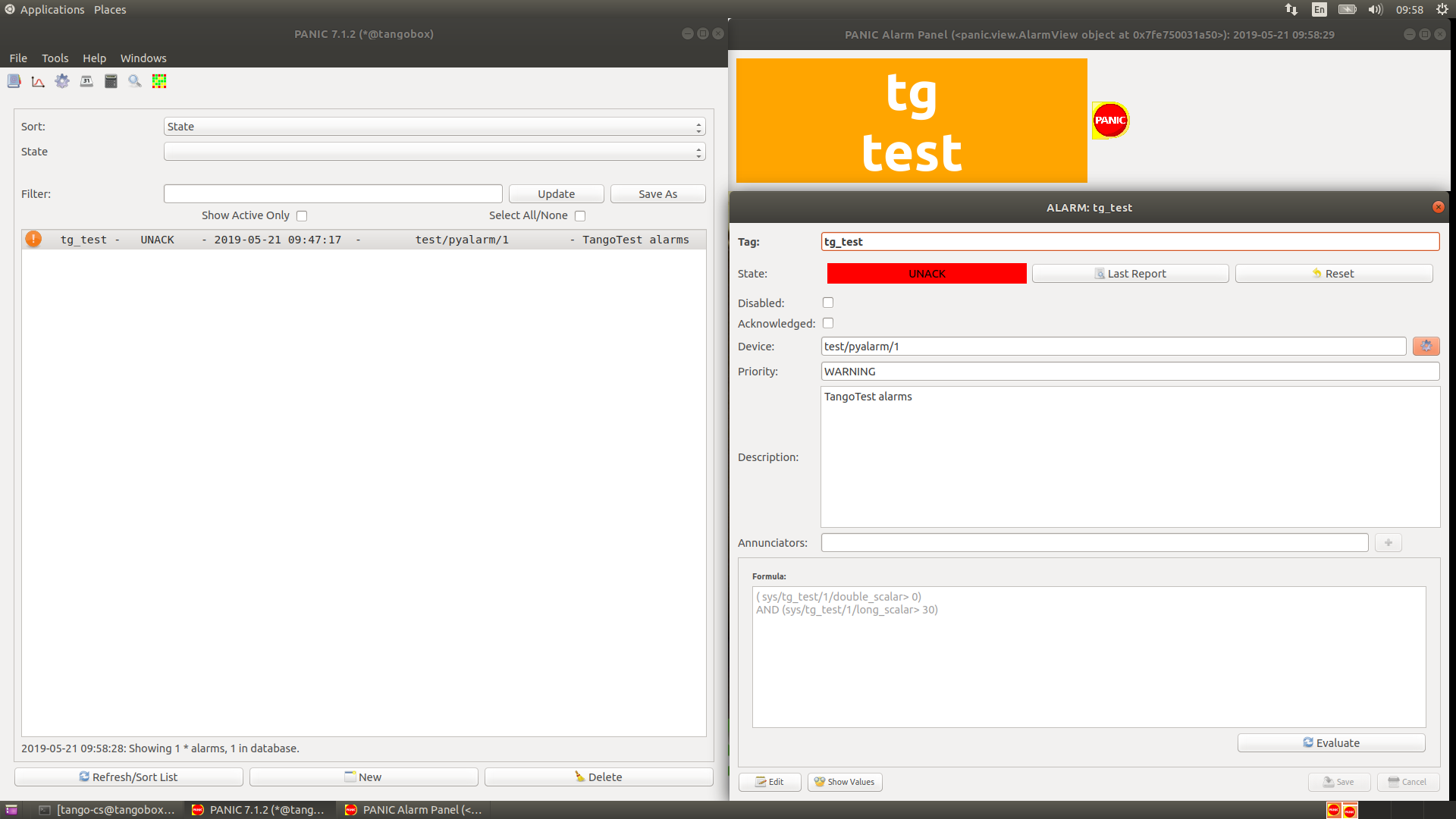Image resolution: width=1456 pixels, height=819 pixels.
Task: Open the empty State filter dropdown
Action: coord(435,152)
